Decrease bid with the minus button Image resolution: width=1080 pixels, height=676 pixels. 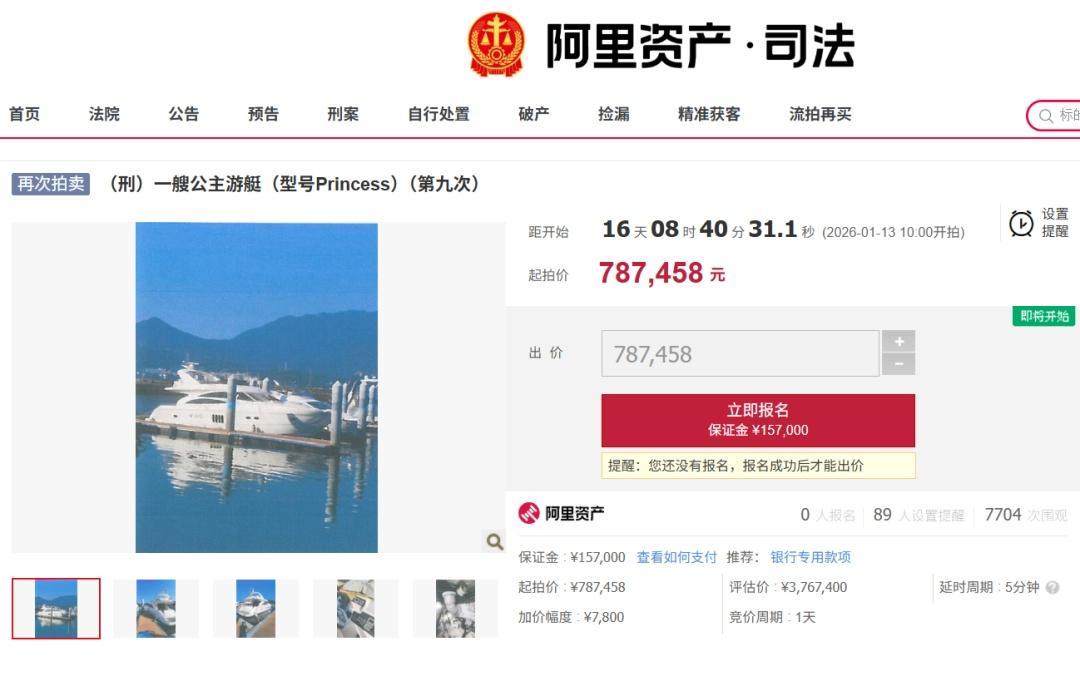point(899,365)
